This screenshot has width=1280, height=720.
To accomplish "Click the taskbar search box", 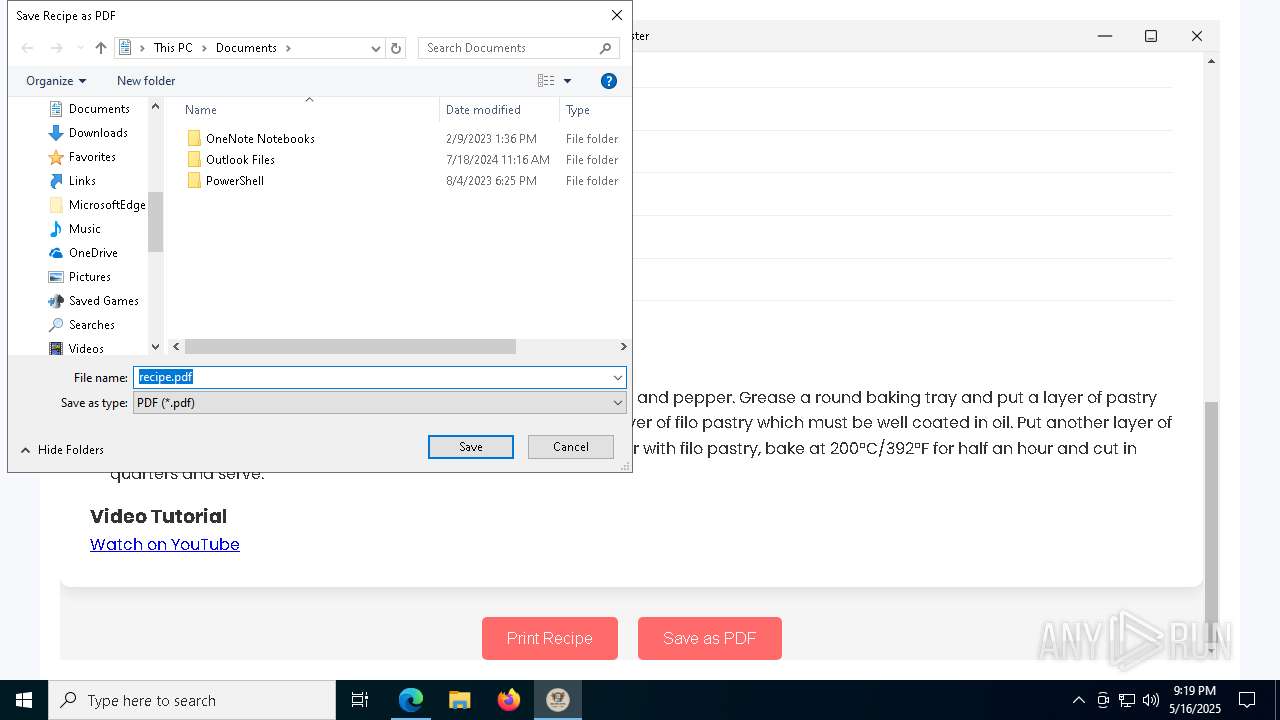I will tap(192, 700).
